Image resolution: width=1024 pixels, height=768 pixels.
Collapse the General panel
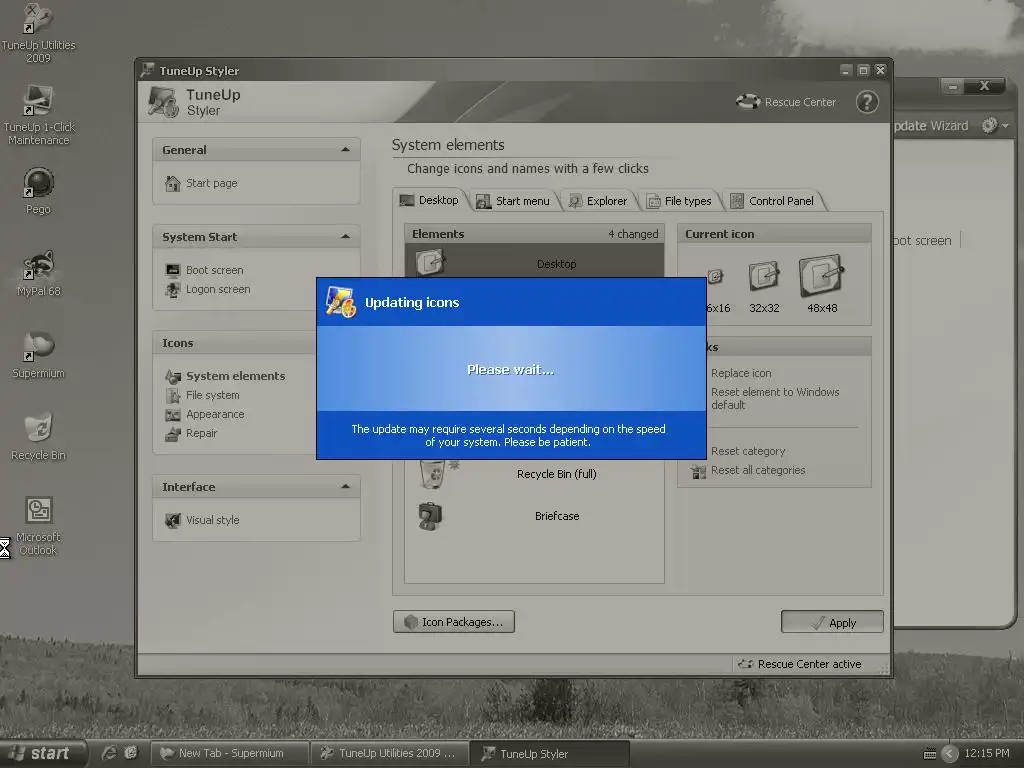345,150
